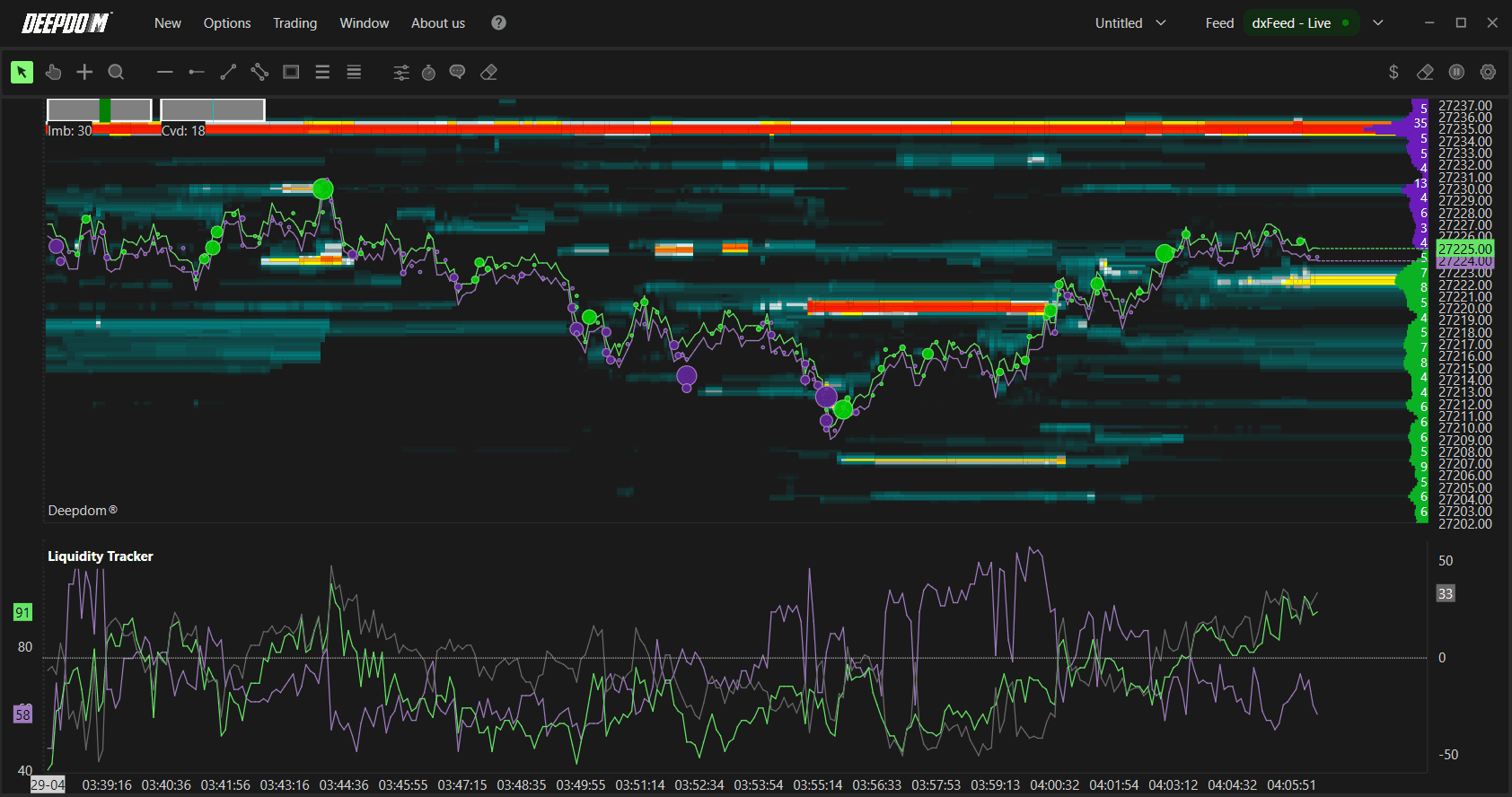
Task: Click the speech bubble annotation tool
Action: (457, 72)
